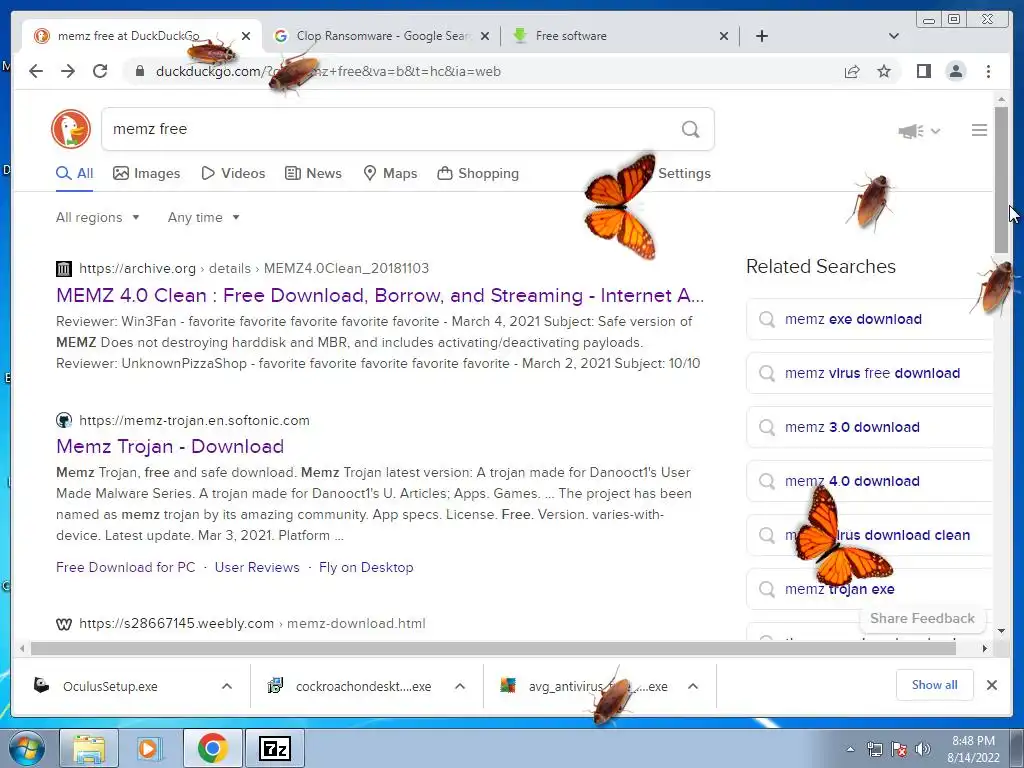
Task: Open MEMZ 4.0 Clean archive.org result
Action: [379, 296]
